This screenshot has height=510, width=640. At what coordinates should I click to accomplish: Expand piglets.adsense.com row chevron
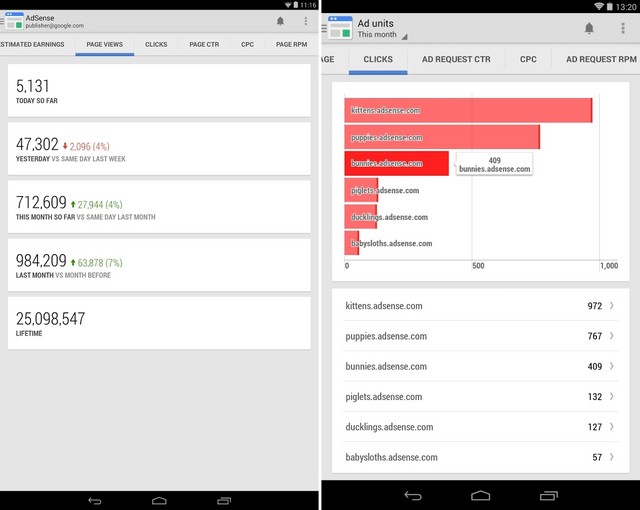611,396
